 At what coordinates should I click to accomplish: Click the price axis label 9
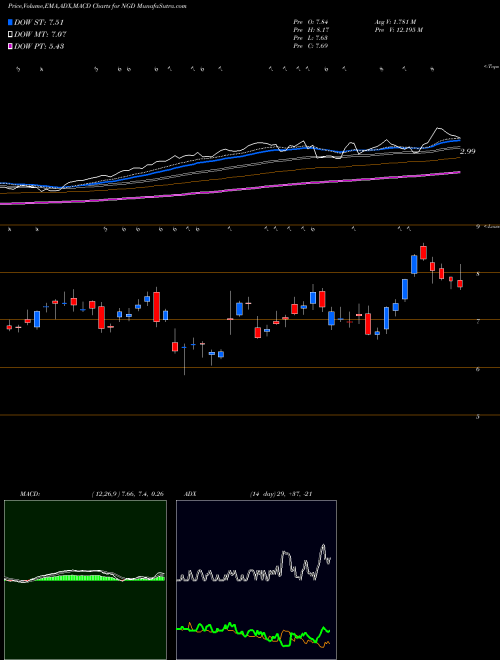[x=478, y=227]
